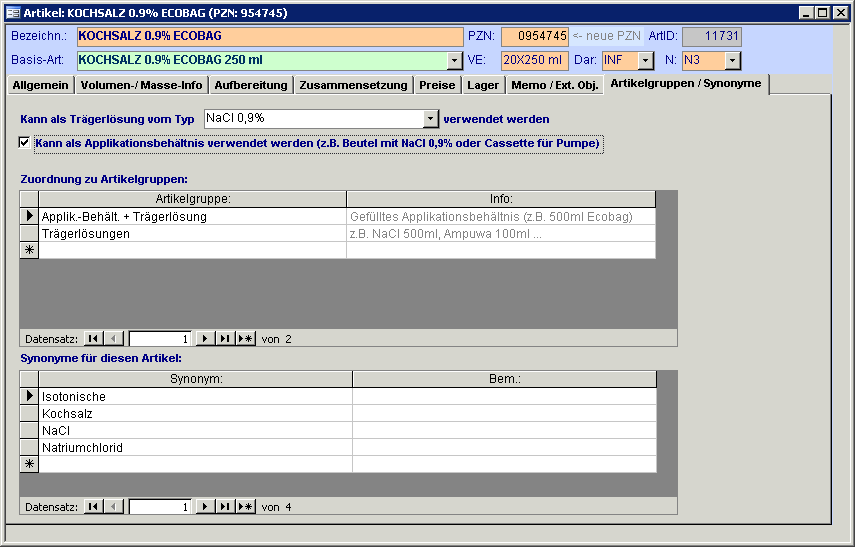
Task: Click row selector of Applik.-Behält. + Trägerlösung row
Action: [x=29, y=217]
